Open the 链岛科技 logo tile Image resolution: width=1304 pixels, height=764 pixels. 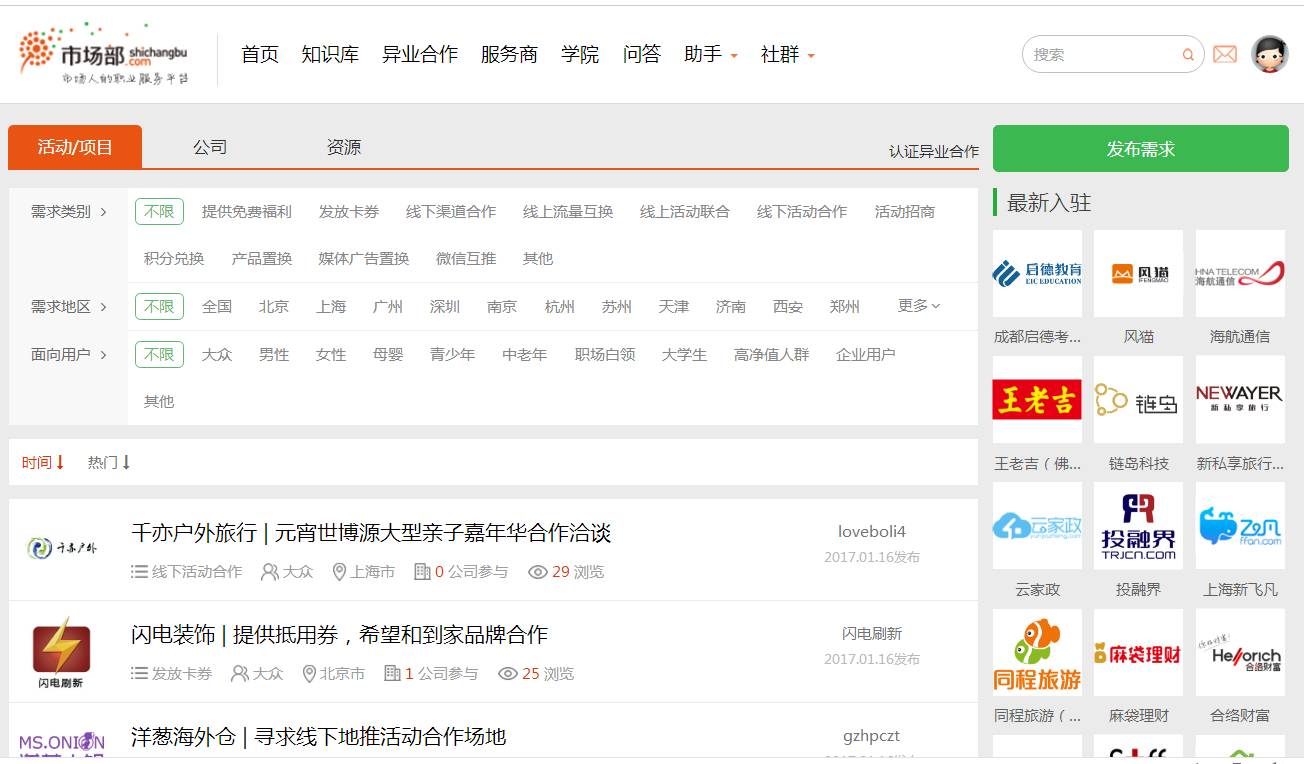click(1139, 400)
